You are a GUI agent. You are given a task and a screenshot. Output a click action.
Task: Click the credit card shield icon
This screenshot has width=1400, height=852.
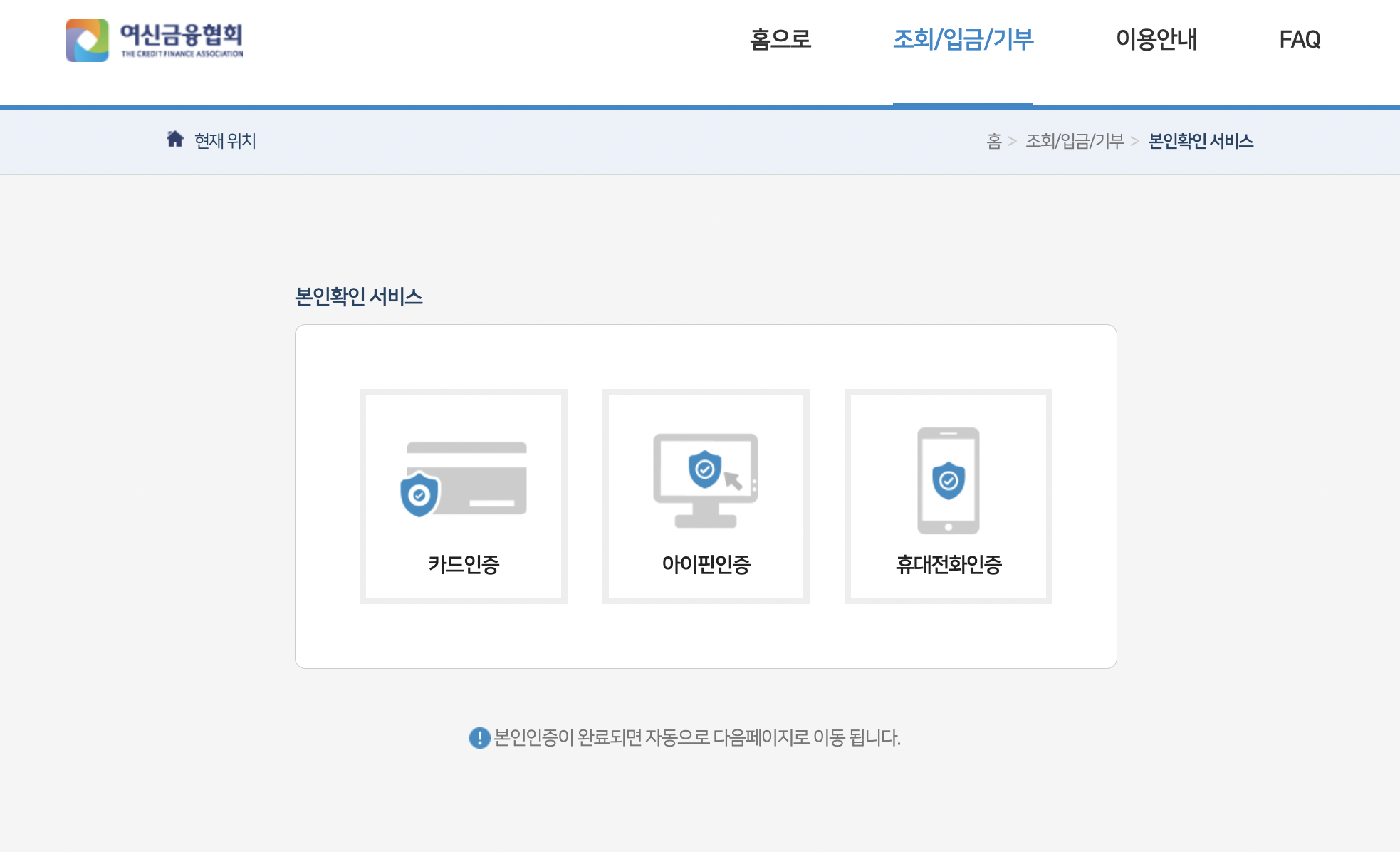pyautogui.click(x=464, y=479)
